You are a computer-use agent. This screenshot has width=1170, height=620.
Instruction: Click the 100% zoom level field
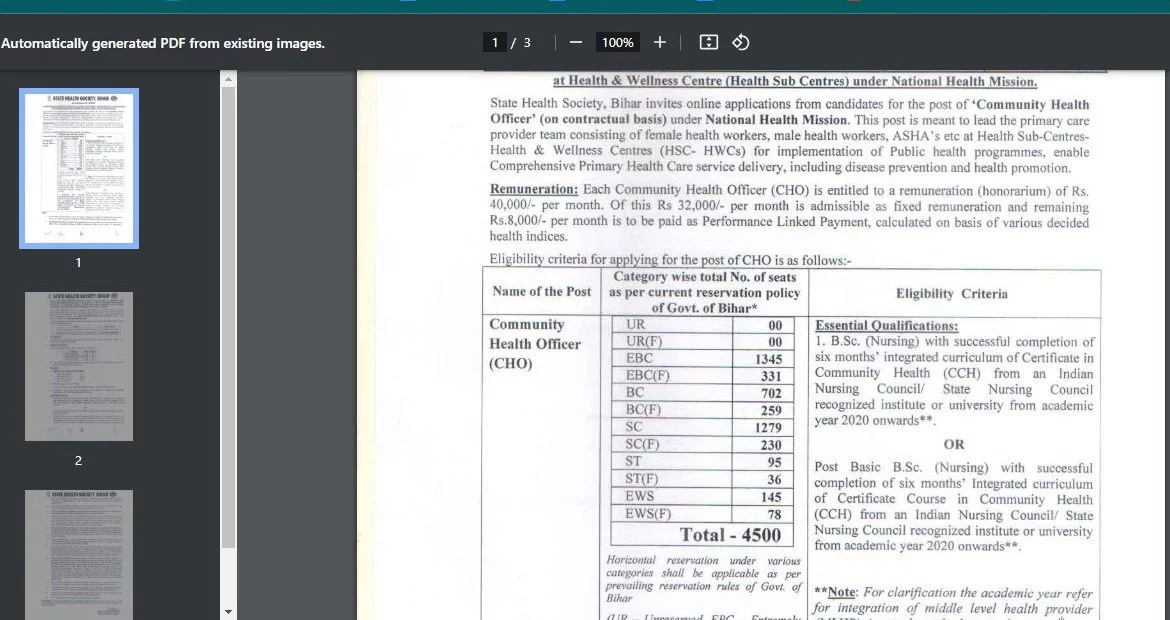[x=618, y=43]
